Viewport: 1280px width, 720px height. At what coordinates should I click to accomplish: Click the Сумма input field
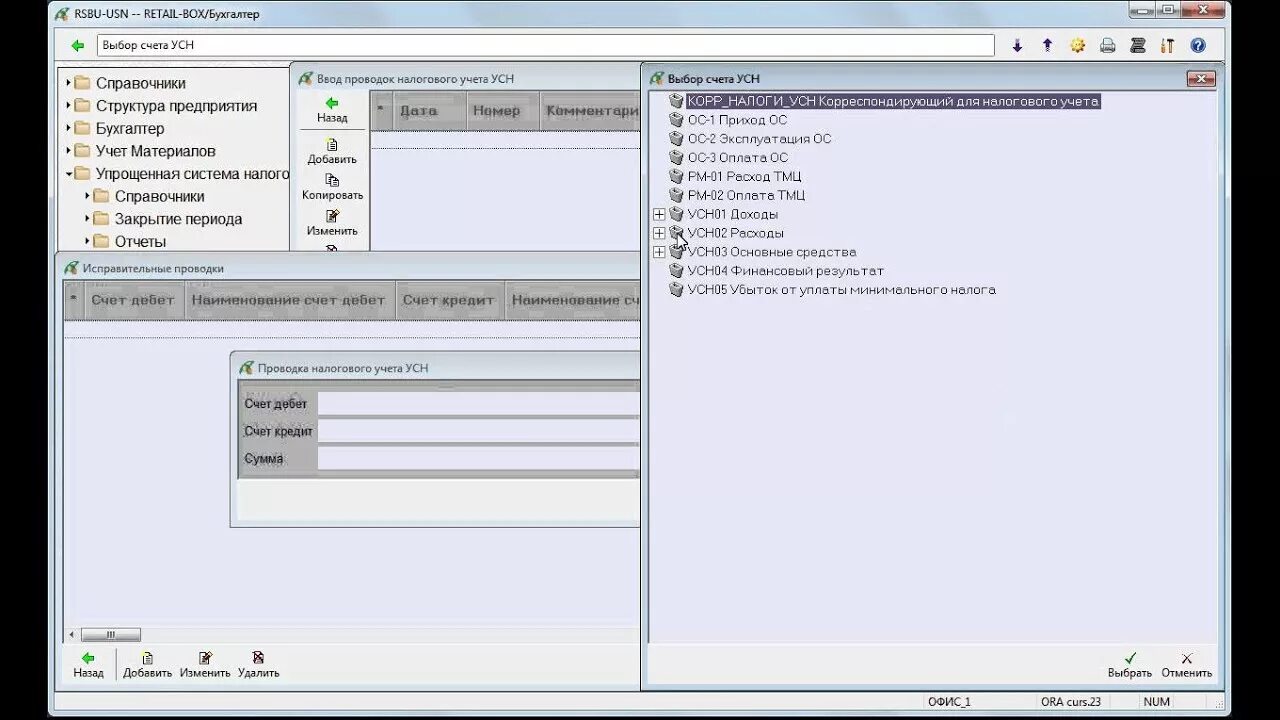478,458
